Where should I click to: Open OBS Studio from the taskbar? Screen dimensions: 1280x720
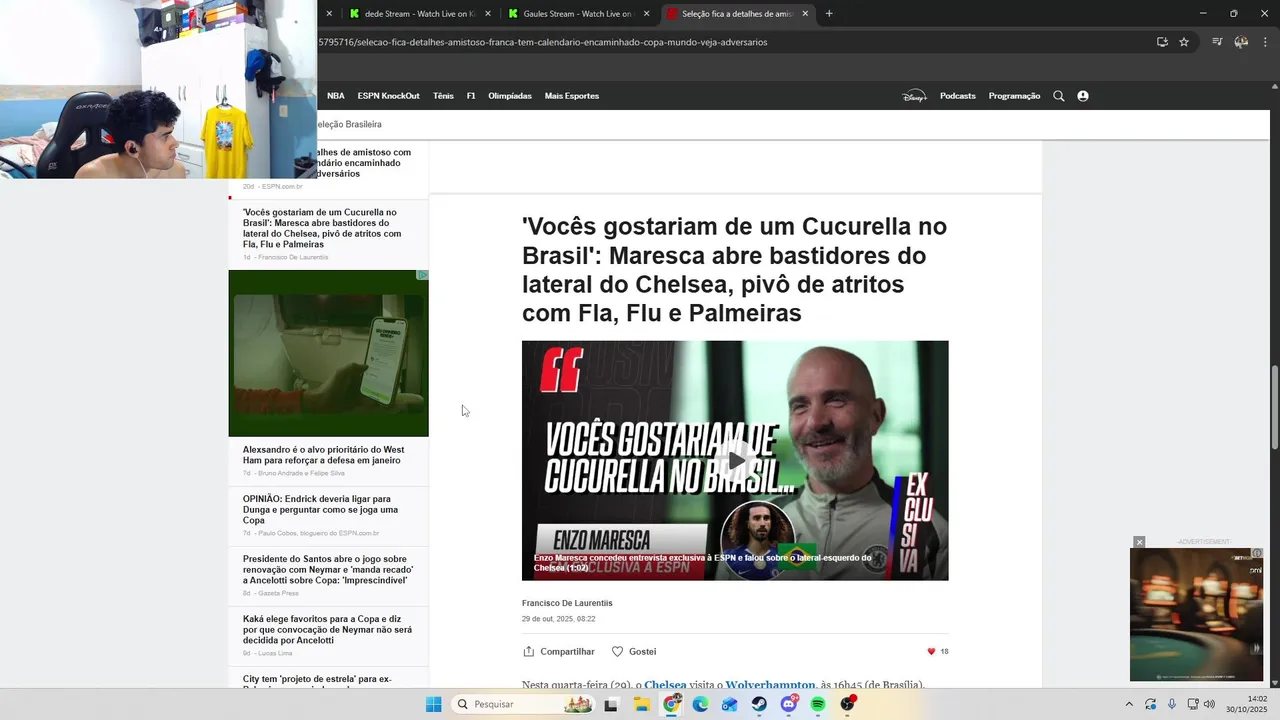coord(848,704)
